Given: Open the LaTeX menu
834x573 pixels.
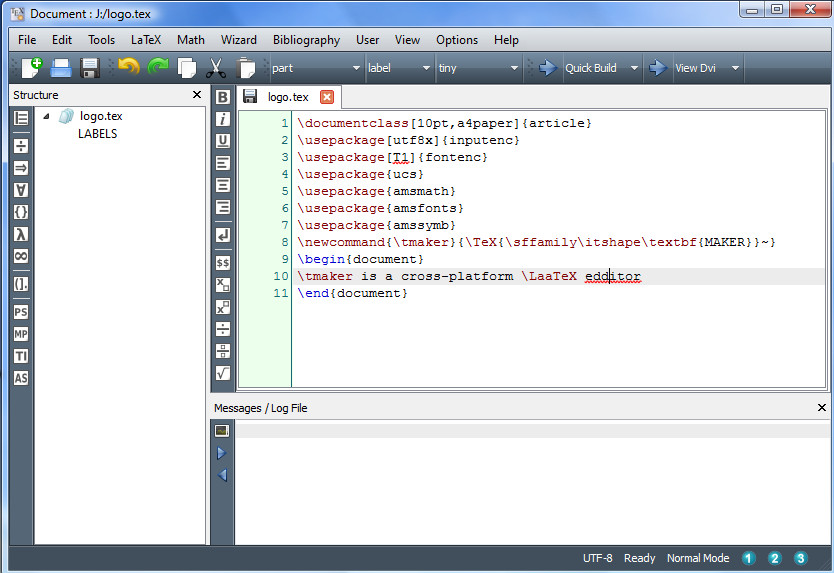Looking at the screenshot, I should click(146, 40).
